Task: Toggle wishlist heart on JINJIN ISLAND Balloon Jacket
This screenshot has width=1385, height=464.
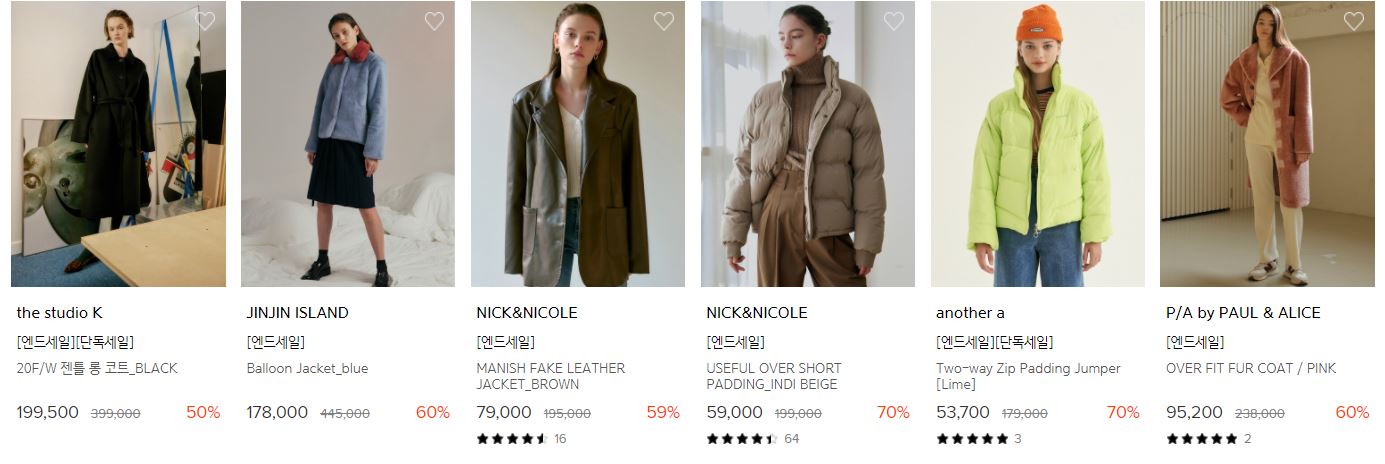Action: click(434, 21)
